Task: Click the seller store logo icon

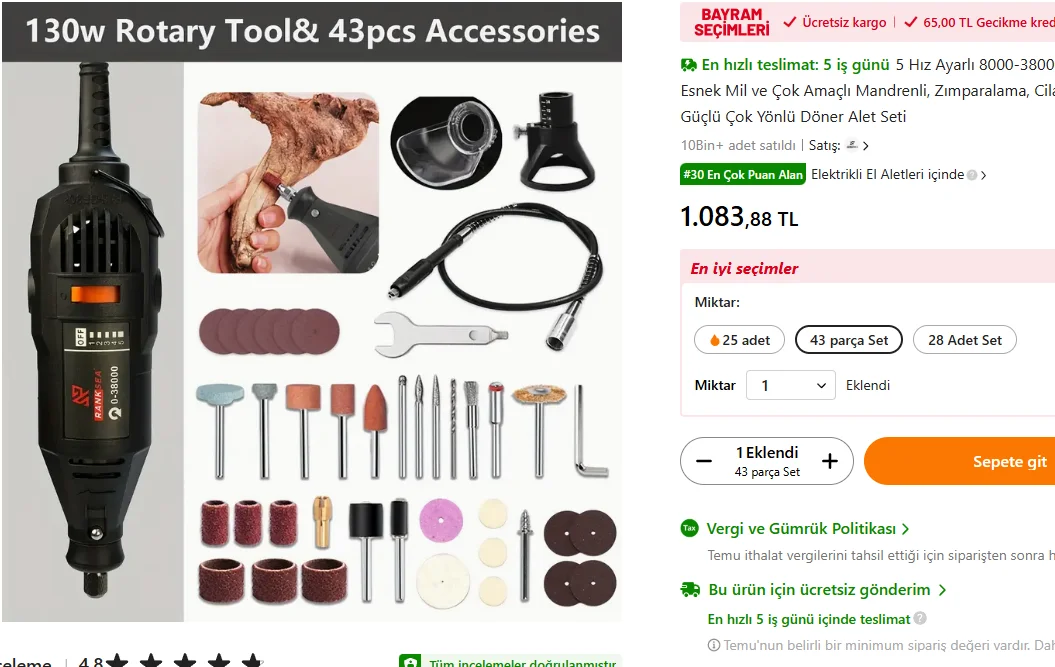Action: (x=852, y=145)
